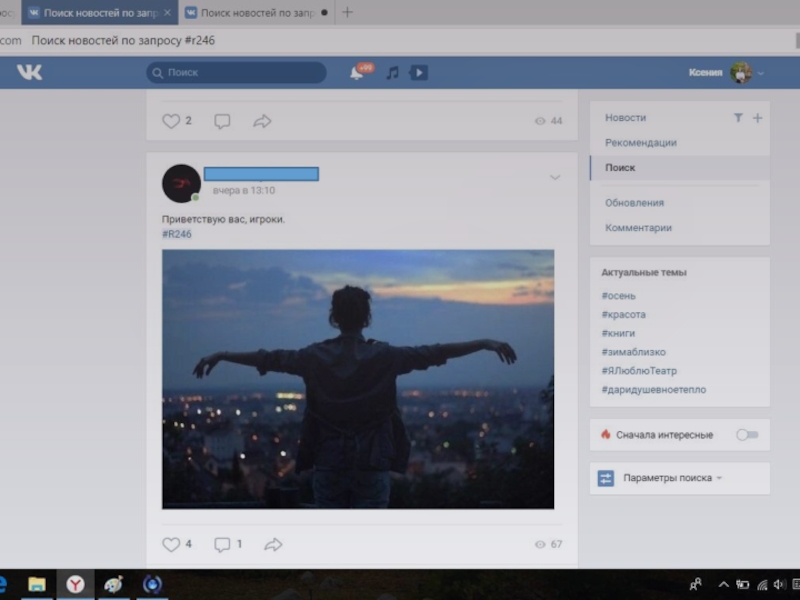Click the VK logo in header

(29, 72)
